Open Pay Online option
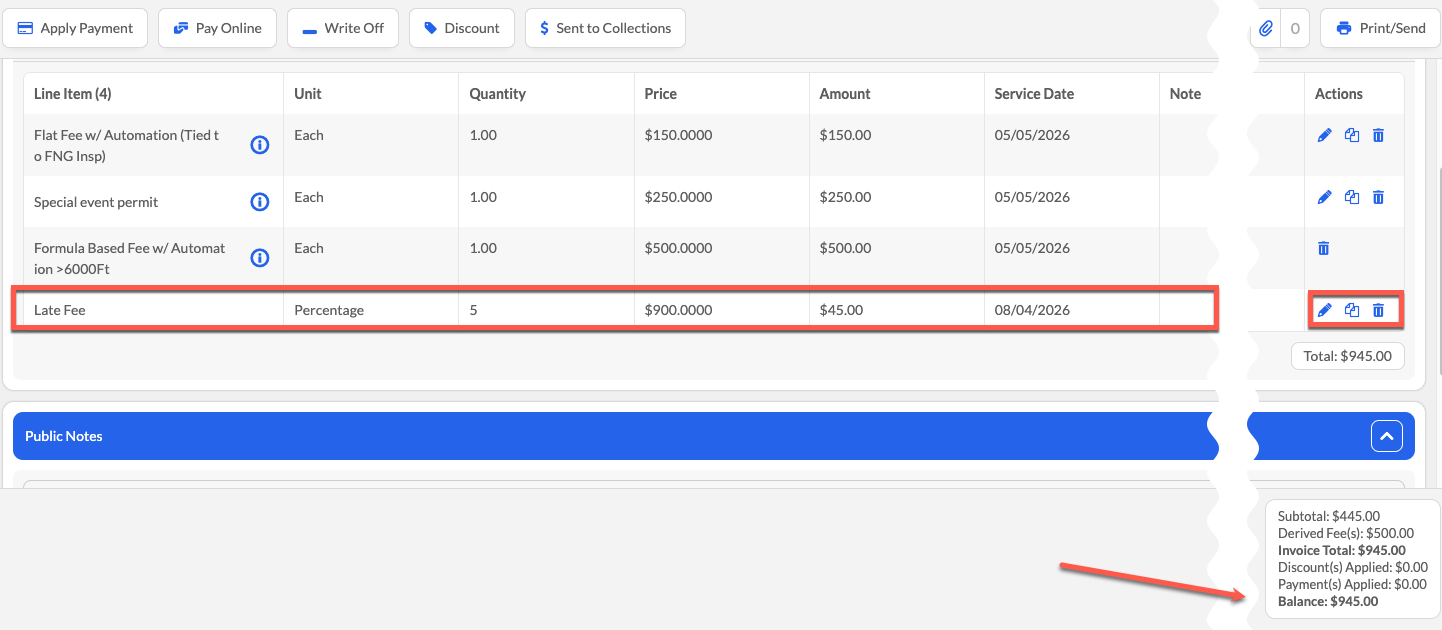Viewport: 1442px width, 630px height. tap(217, 28)
